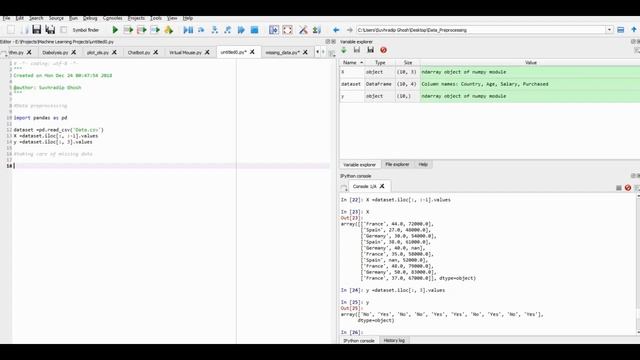Select dataset row in Variable explorer

point(490,84)
